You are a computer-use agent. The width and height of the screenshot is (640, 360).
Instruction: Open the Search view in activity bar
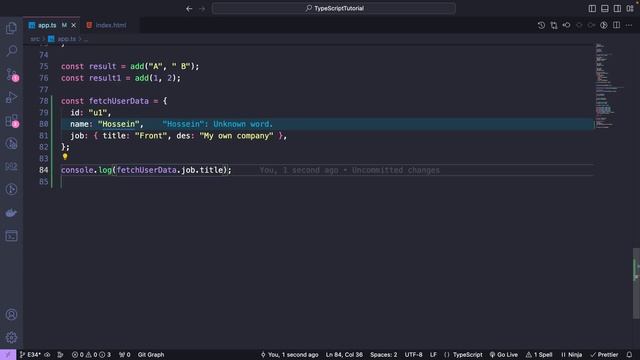[11, 51]
